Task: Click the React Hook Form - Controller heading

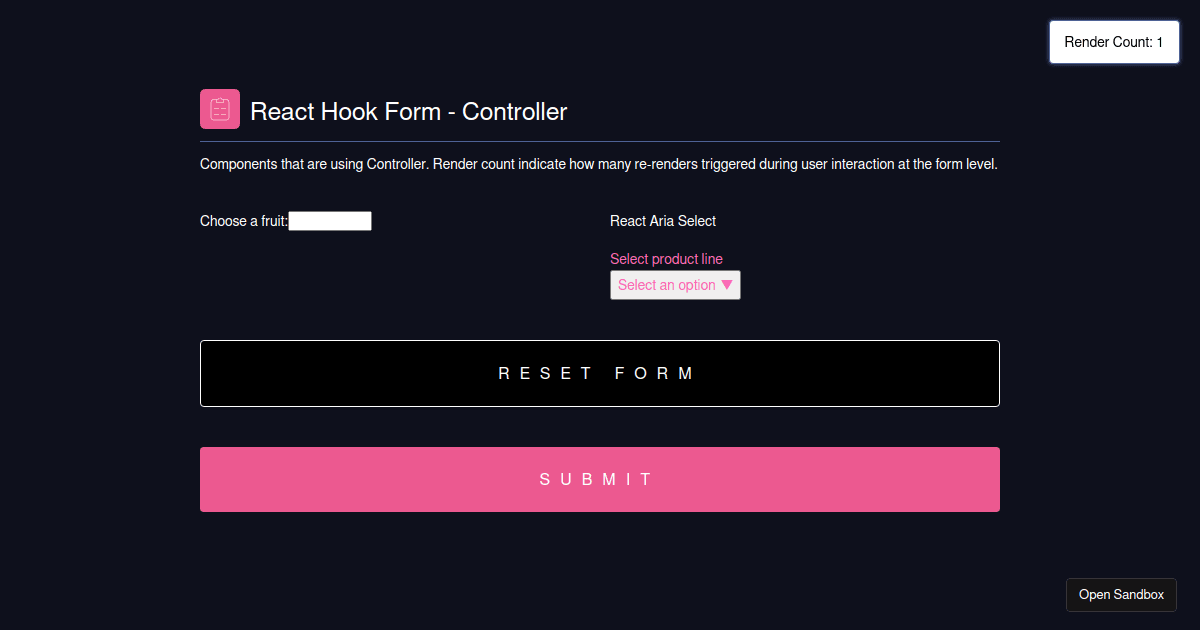Action: pyautogui.click(x=408, y=111)
